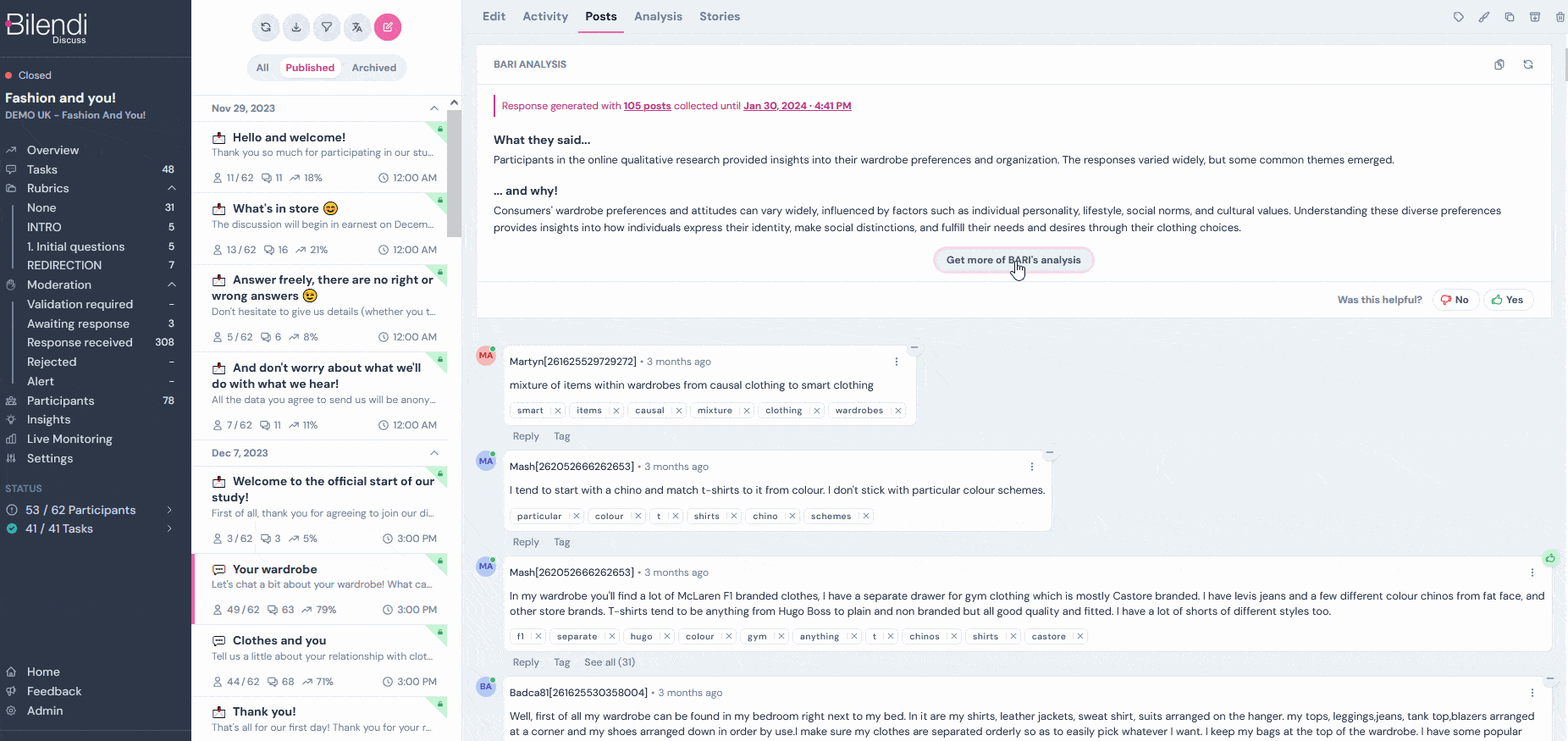Copy BARI analysis using the clipboard icon

[x=1499, y=64]
